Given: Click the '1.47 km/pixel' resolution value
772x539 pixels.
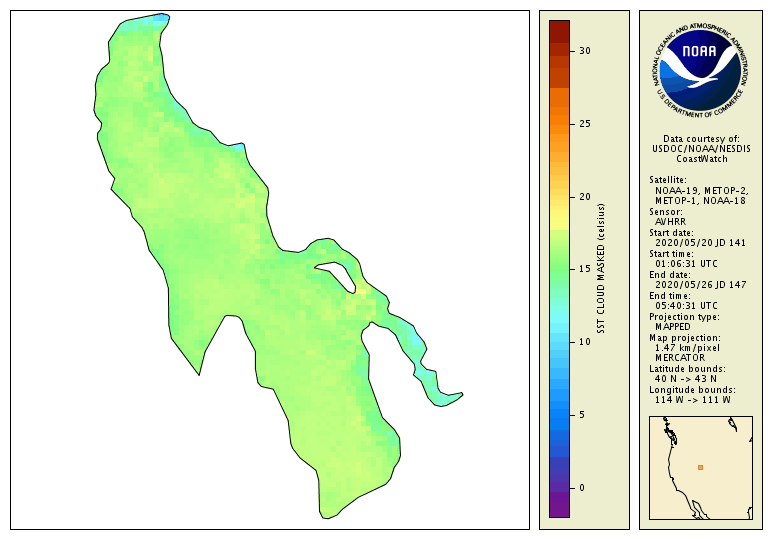Looking at the screenshot, I should 687,348.
